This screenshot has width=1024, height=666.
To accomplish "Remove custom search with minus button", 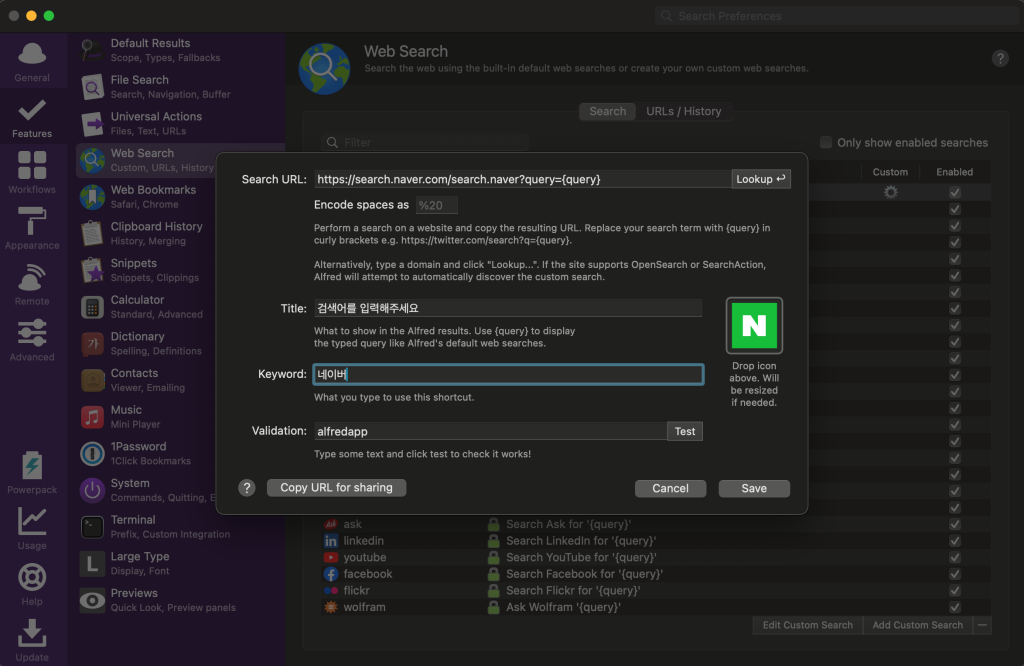I will pyautogui.click(x=982, y=625).
